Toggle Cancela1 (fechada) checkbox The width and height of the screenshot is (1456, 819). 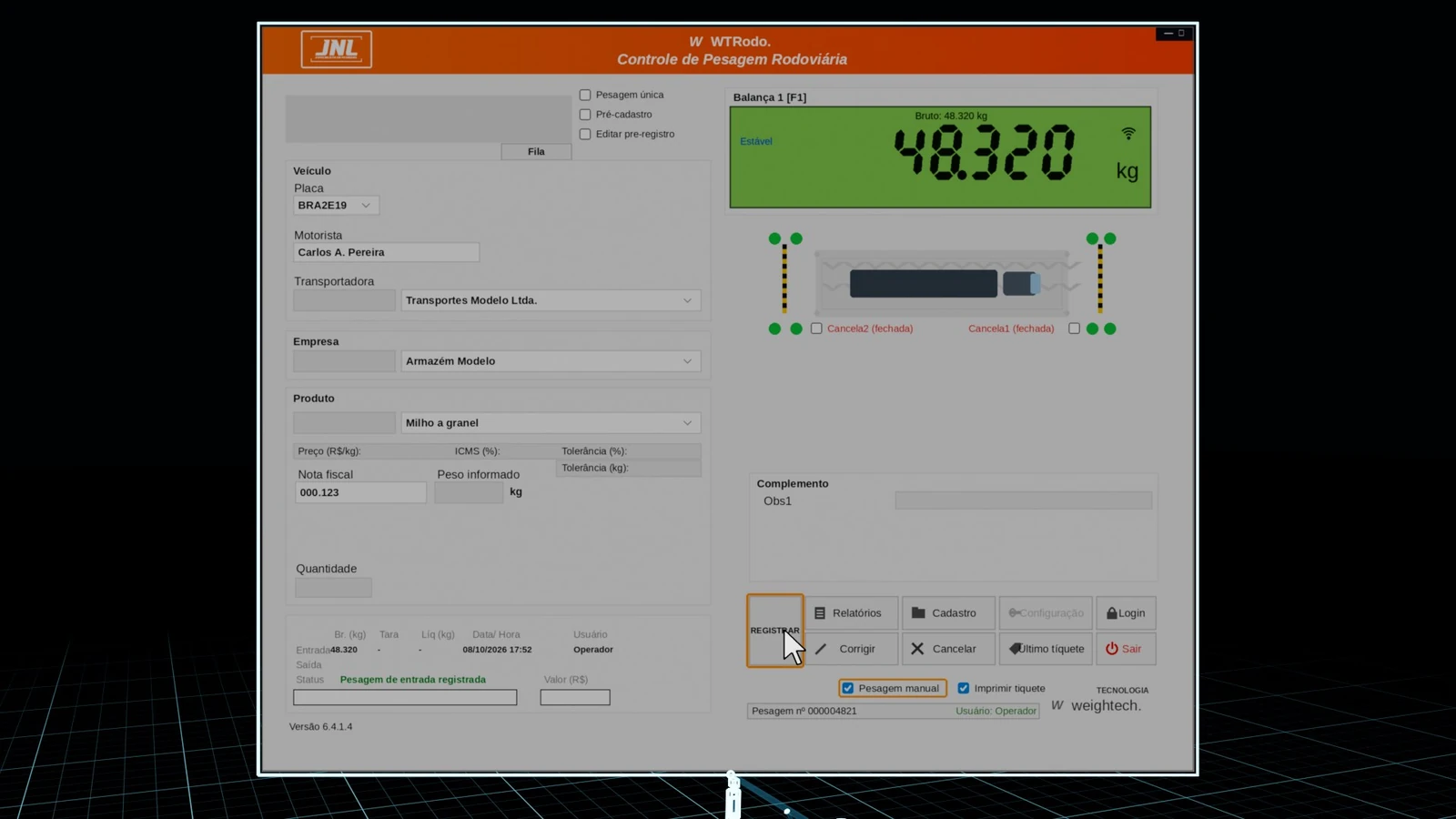pos(1074,329)
